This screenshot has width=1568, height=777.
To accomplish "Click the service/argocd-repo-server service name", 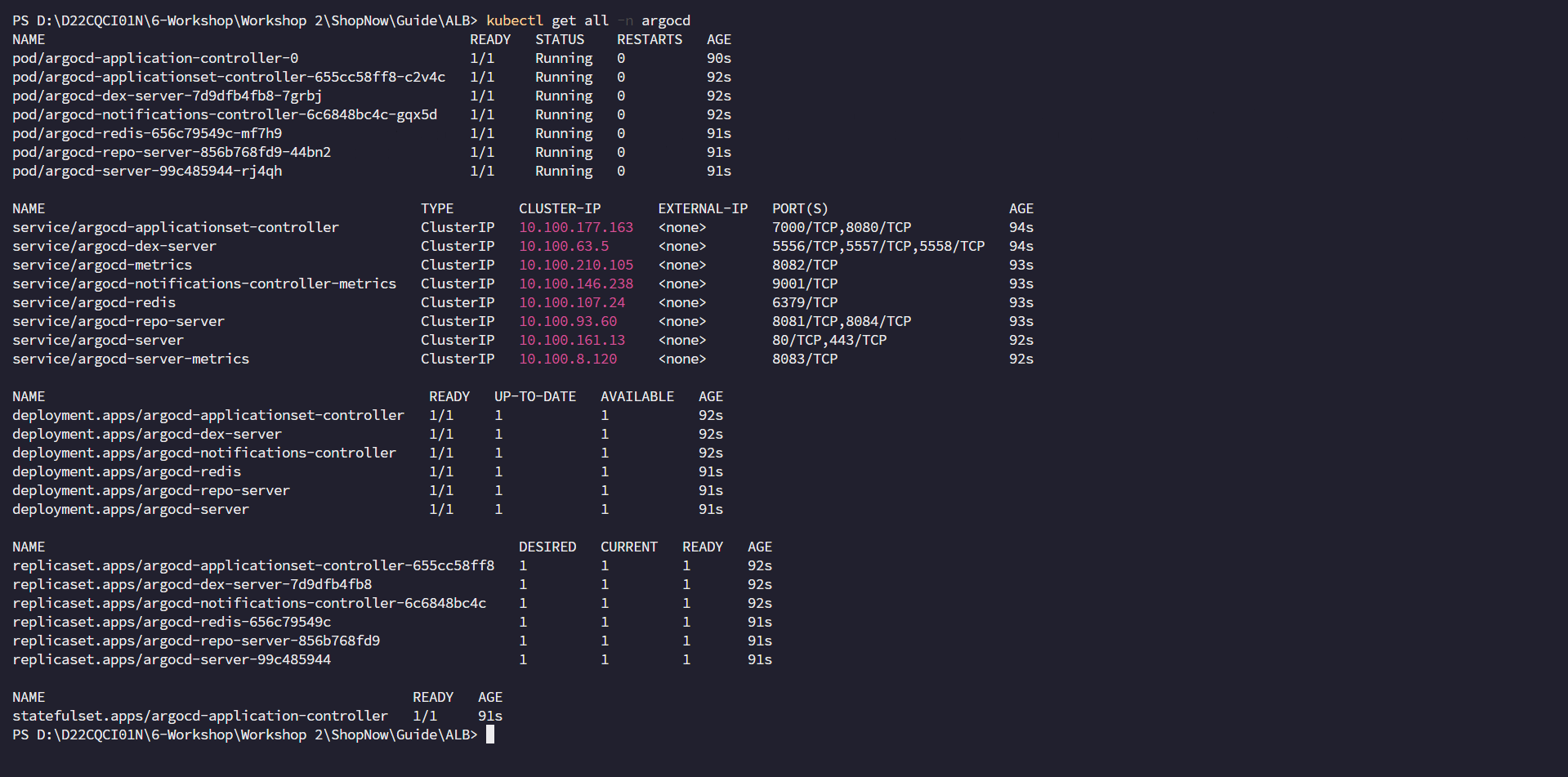I will pyautogui.click(x=118, y=321).
